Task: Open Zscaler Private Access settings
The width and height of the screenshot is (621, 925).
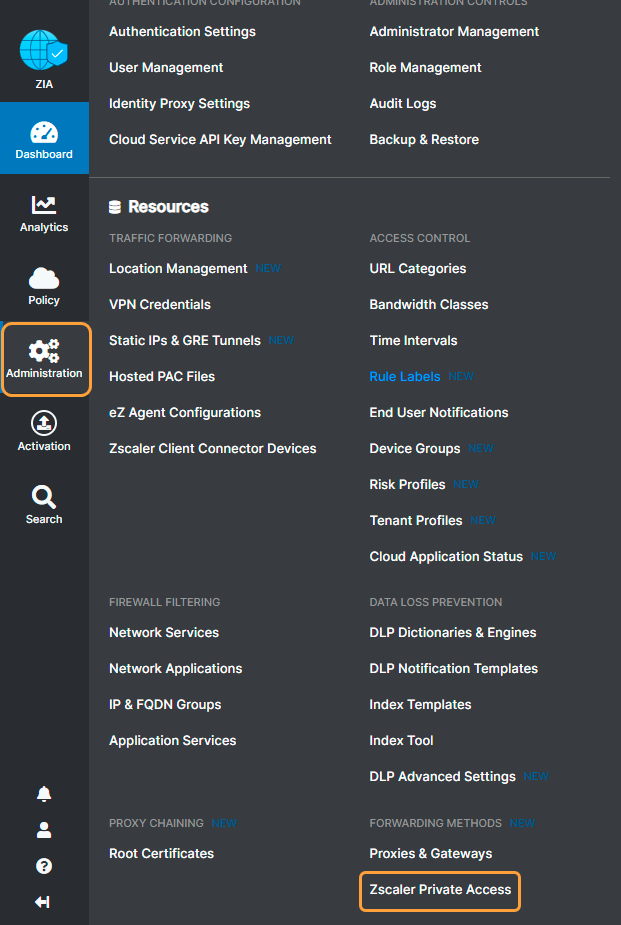Action: 440,890
